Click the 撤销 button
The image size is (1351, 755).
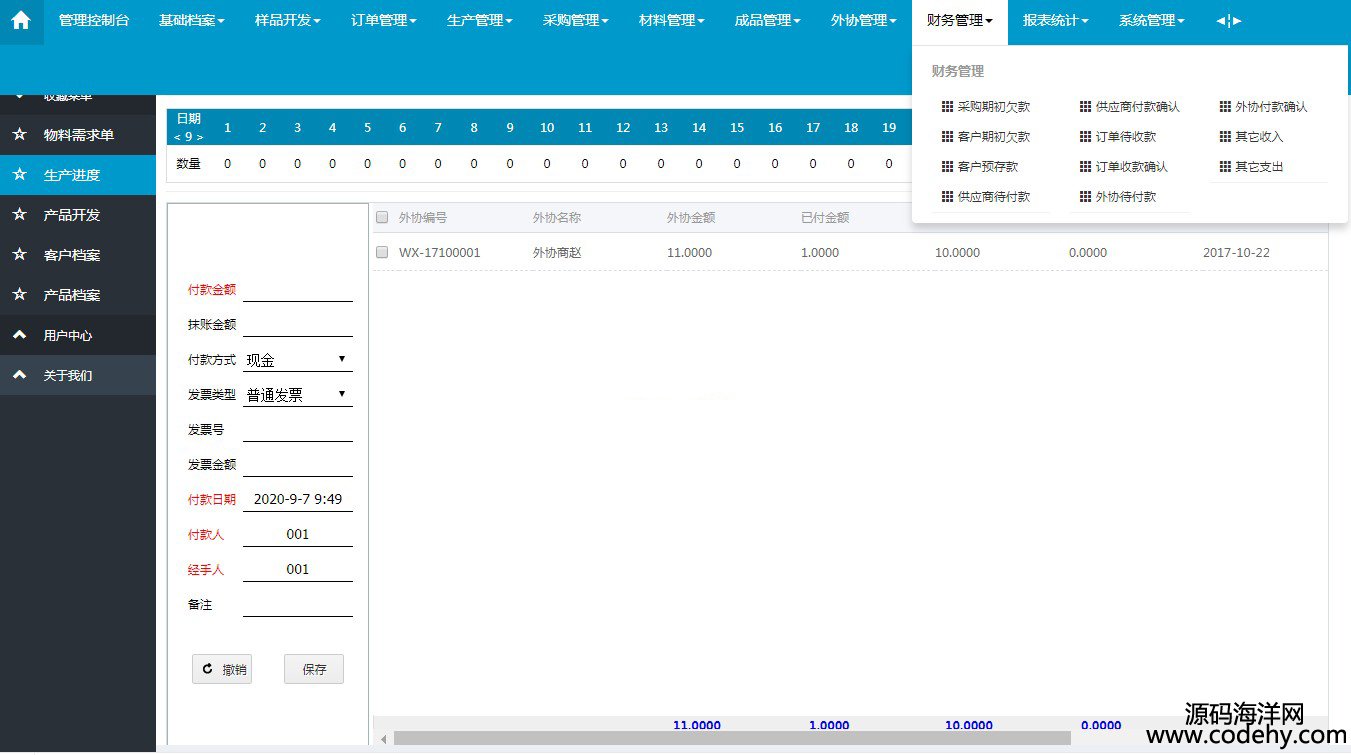(x=222, y=669)
